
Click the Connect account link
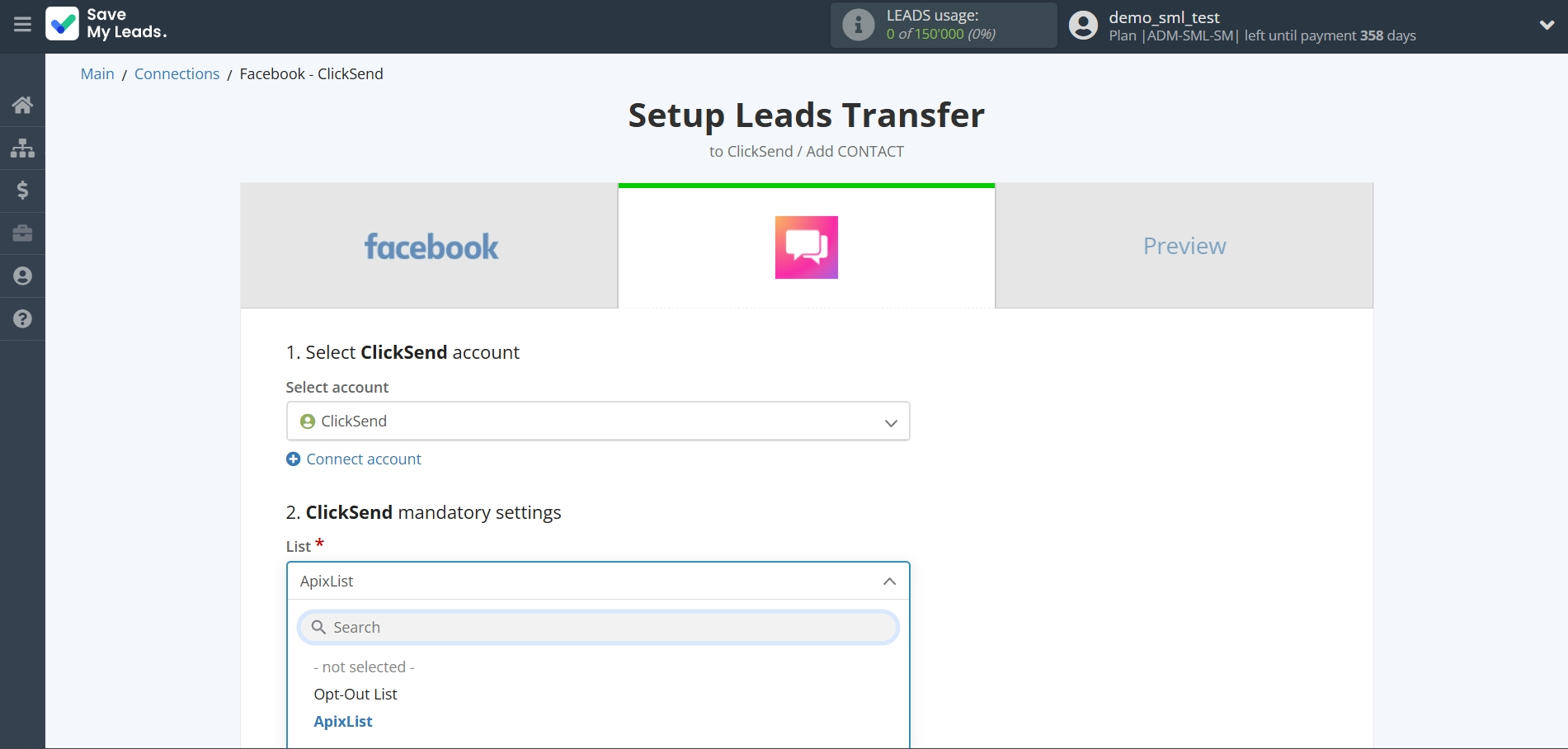tap(363, 459)
